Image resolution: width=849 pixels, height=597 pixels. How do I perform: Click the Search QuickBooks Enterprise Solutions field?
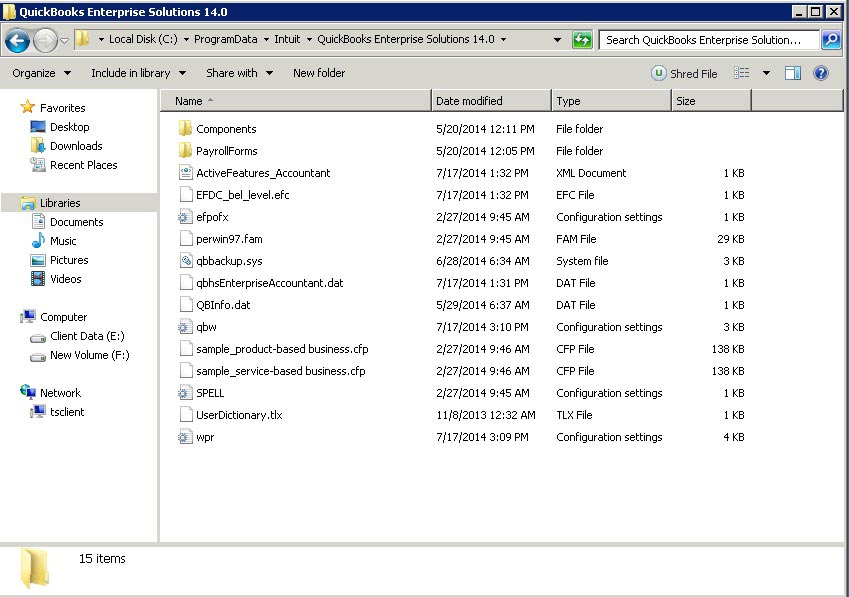708,40
